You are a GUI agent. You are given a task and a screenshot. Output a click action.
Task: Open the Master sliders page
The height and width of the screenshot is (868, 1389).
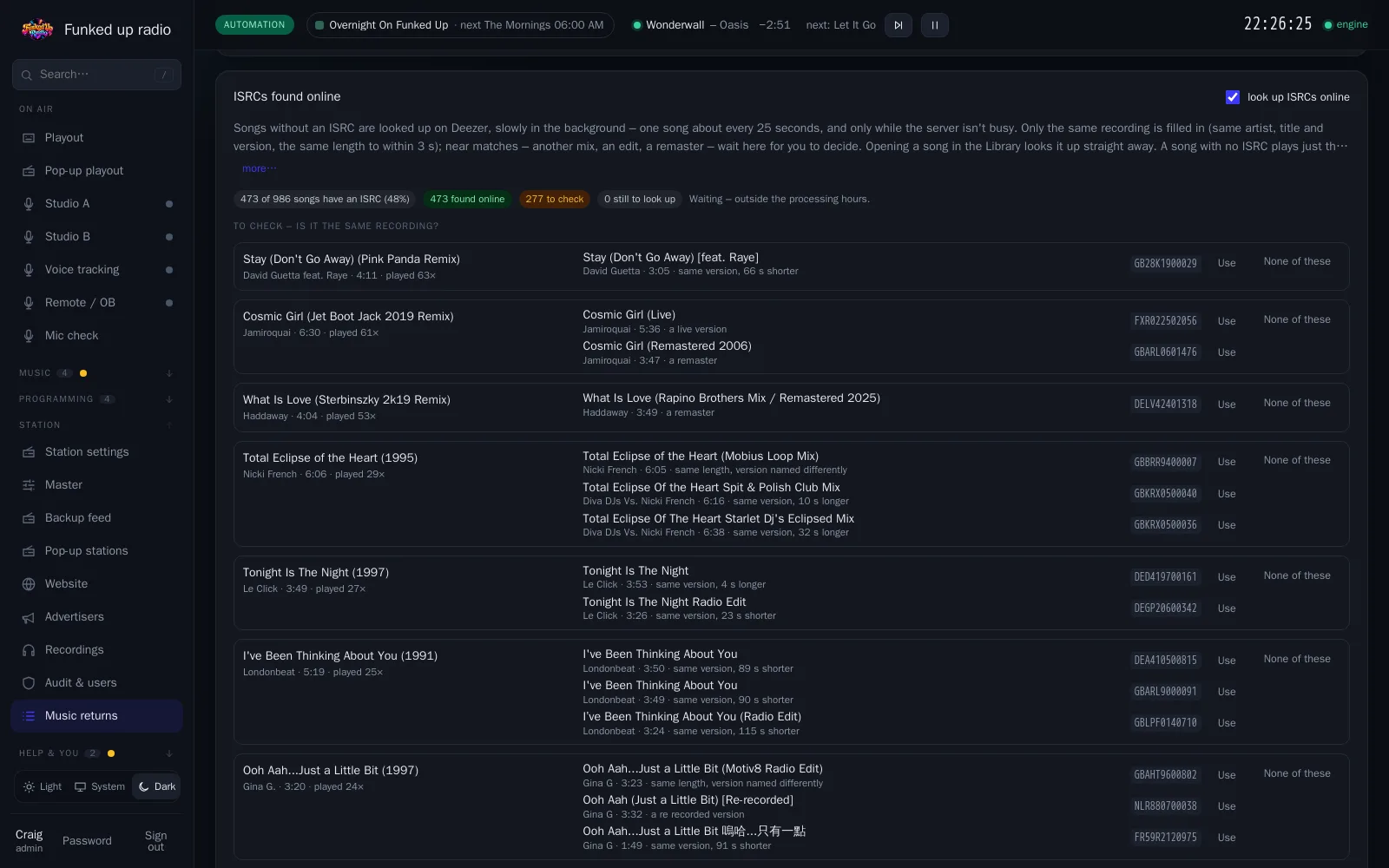click(96, 485)
